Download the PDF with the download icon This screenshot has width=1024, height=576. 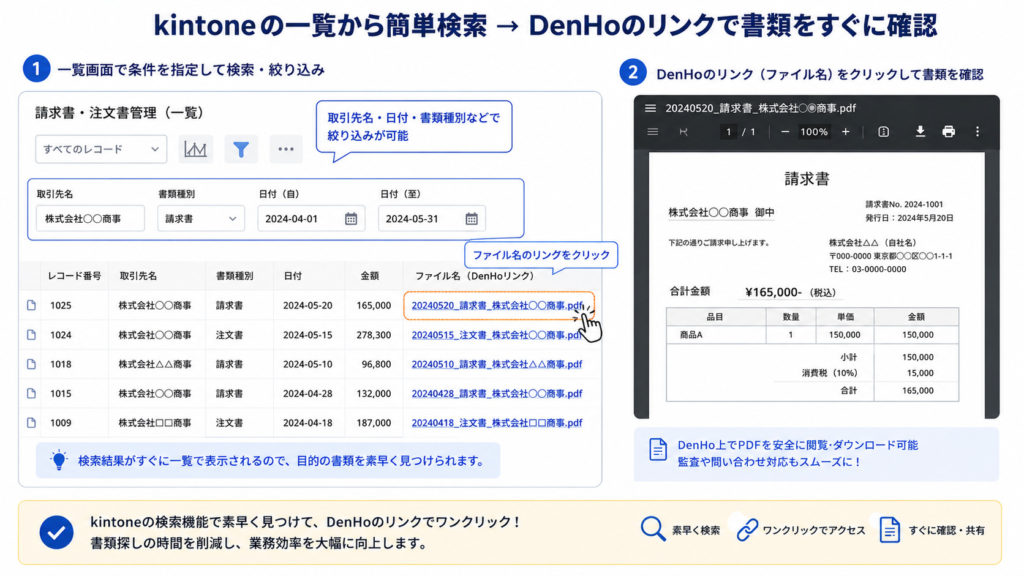920,132
